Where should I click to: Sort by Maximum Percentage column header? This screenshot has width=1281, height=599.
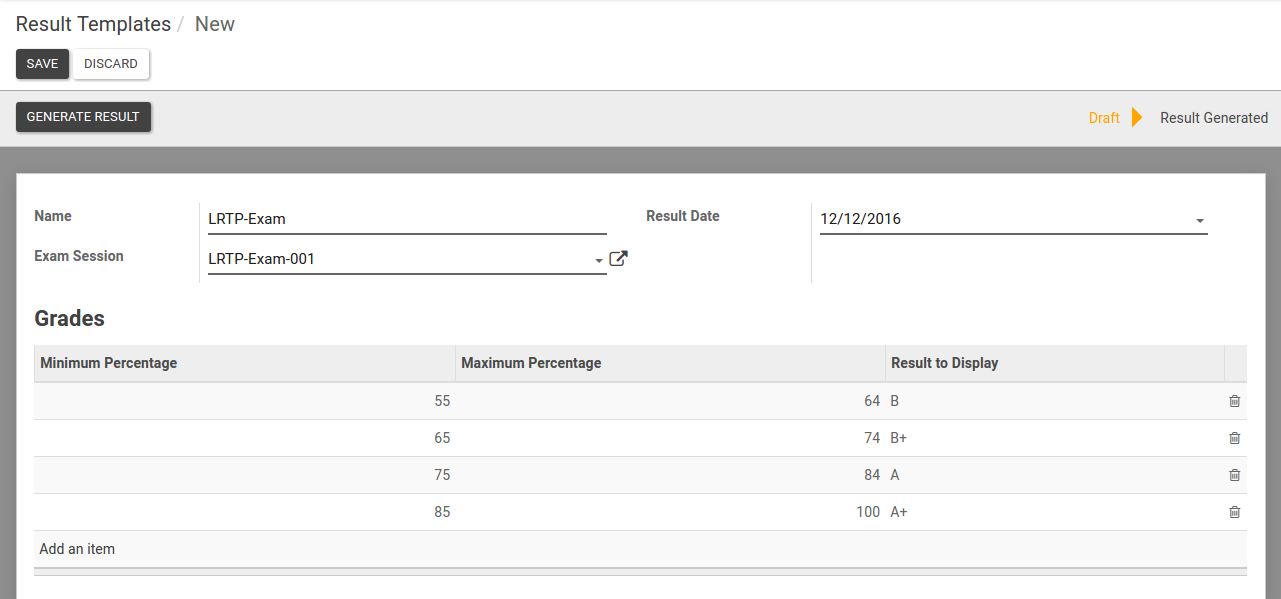531,363
